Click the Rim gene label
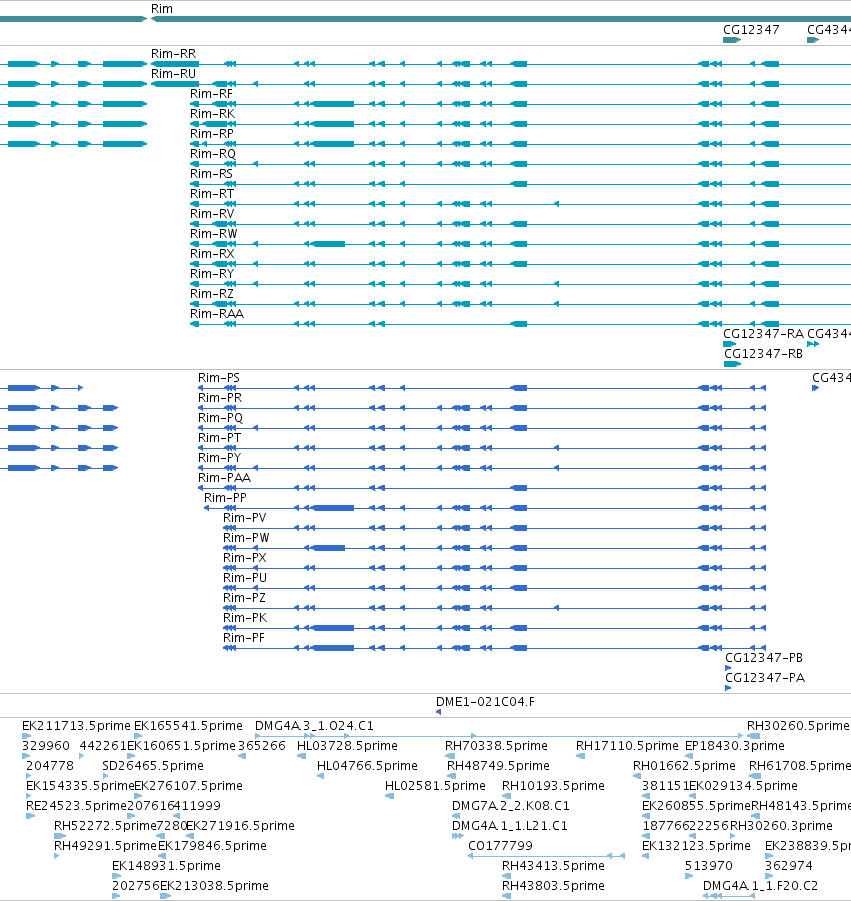The width and height of the screenshot is (851, 901). click(161, 9)
